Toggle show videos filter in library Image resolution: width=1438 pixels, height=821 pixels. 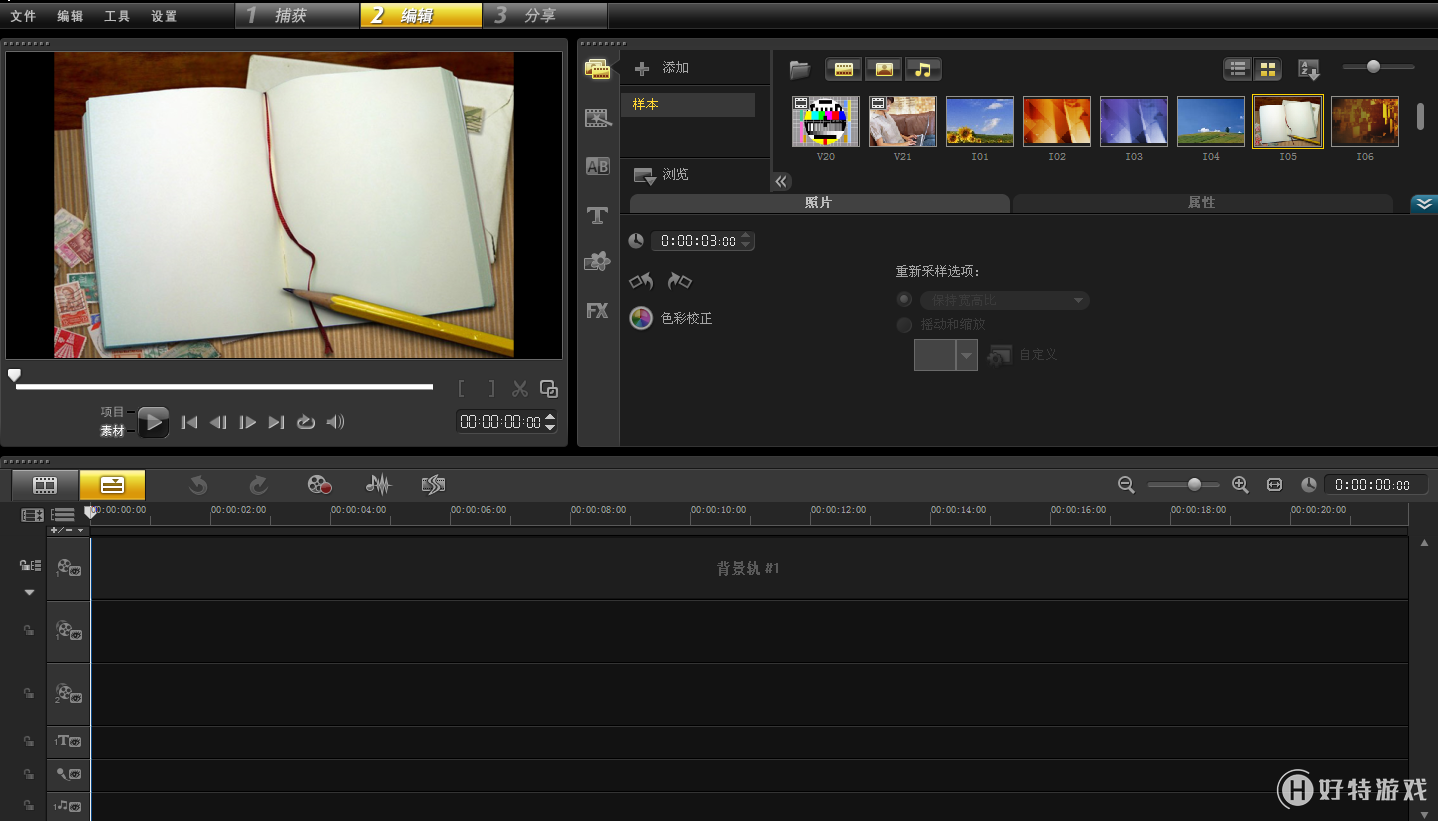pos(843,69)
